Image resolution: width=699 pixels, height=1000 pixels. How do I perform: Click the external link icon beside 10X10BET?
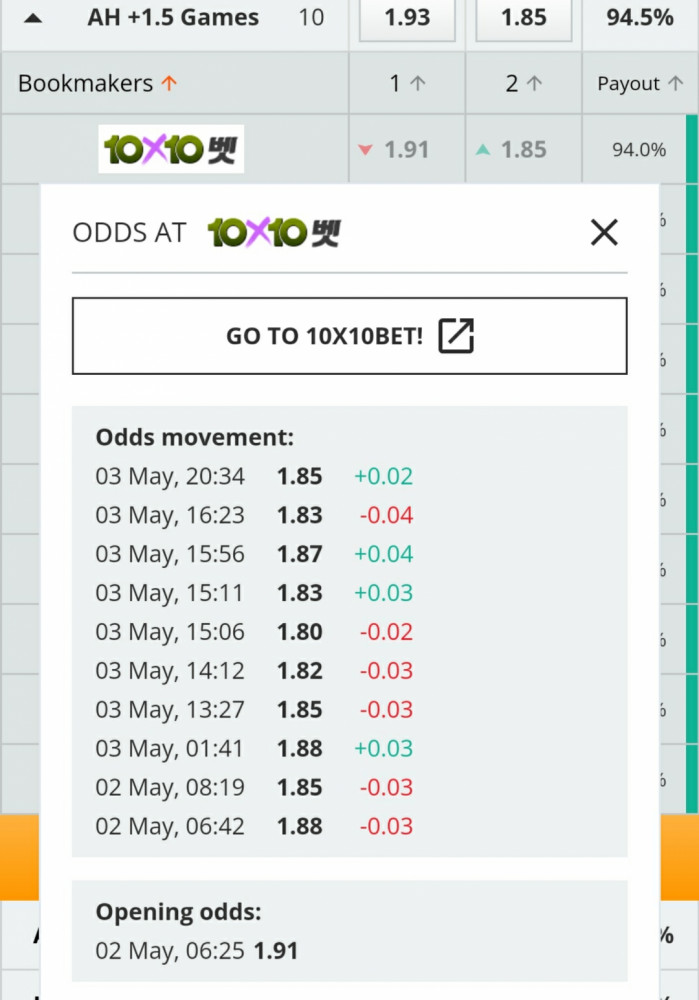click(456, 335)
